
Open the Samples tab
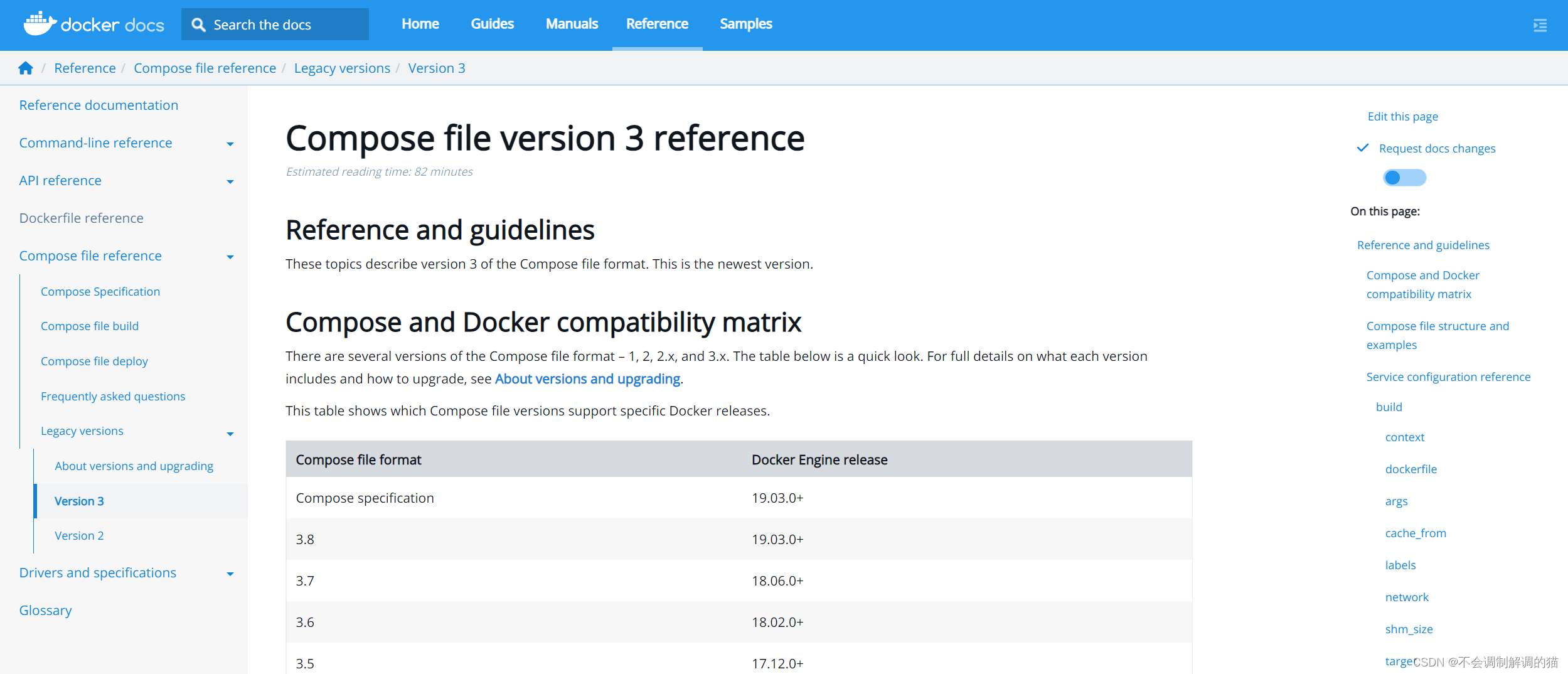coord(746,24)
